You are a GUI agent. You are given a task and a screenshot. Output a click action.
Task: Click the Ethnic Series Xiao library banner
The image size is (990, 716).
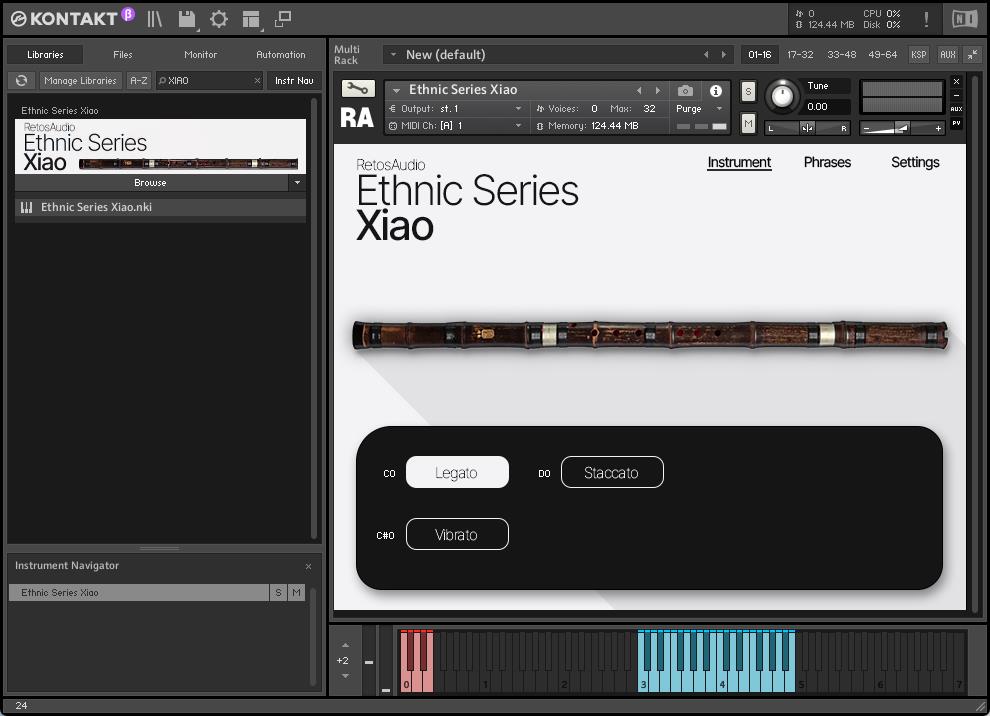[x=160, y=146]
